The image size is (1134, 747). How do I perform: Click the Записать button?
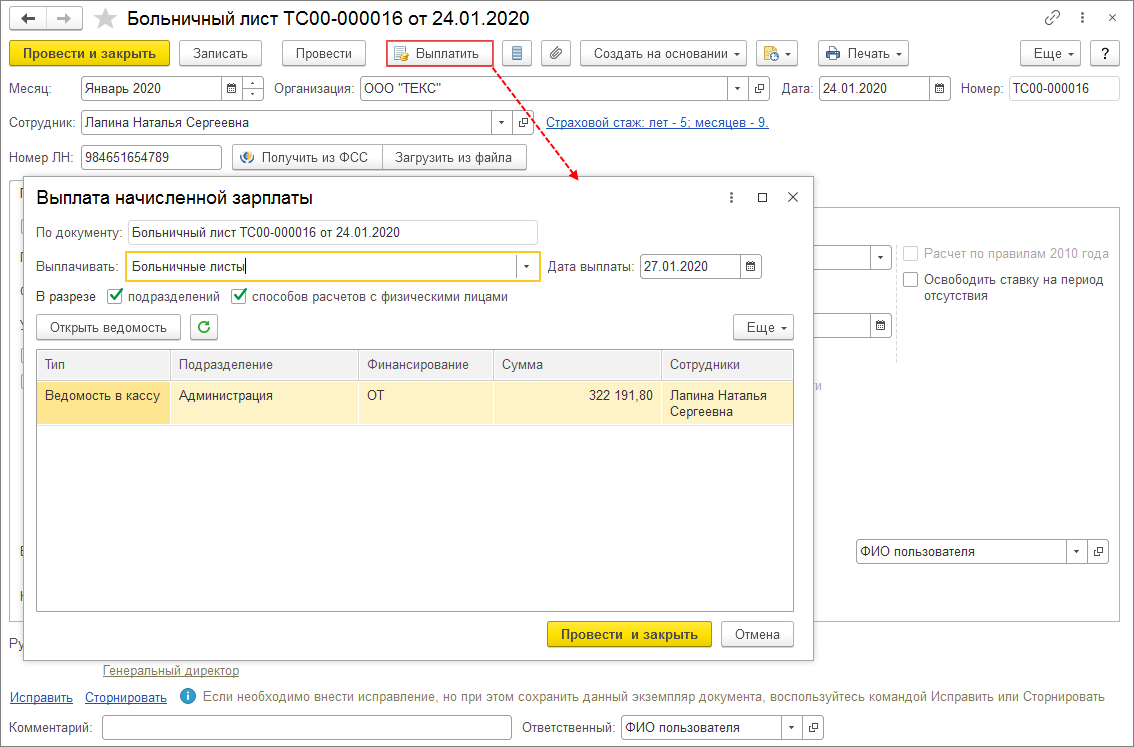(221, 54)
